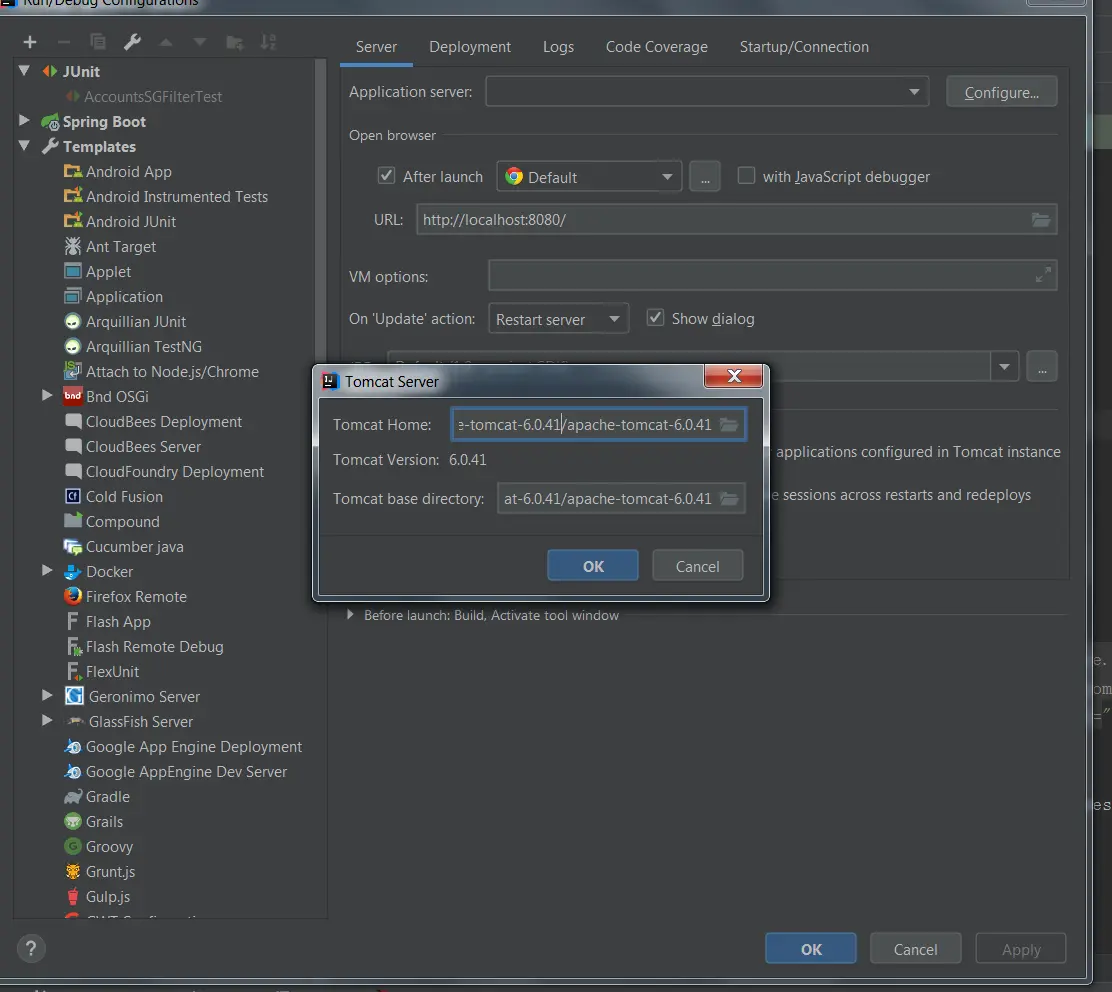This screenshot has height=992, width=1112.
Task: Choose the Gradle template
Action: click(x=97, y=797)
